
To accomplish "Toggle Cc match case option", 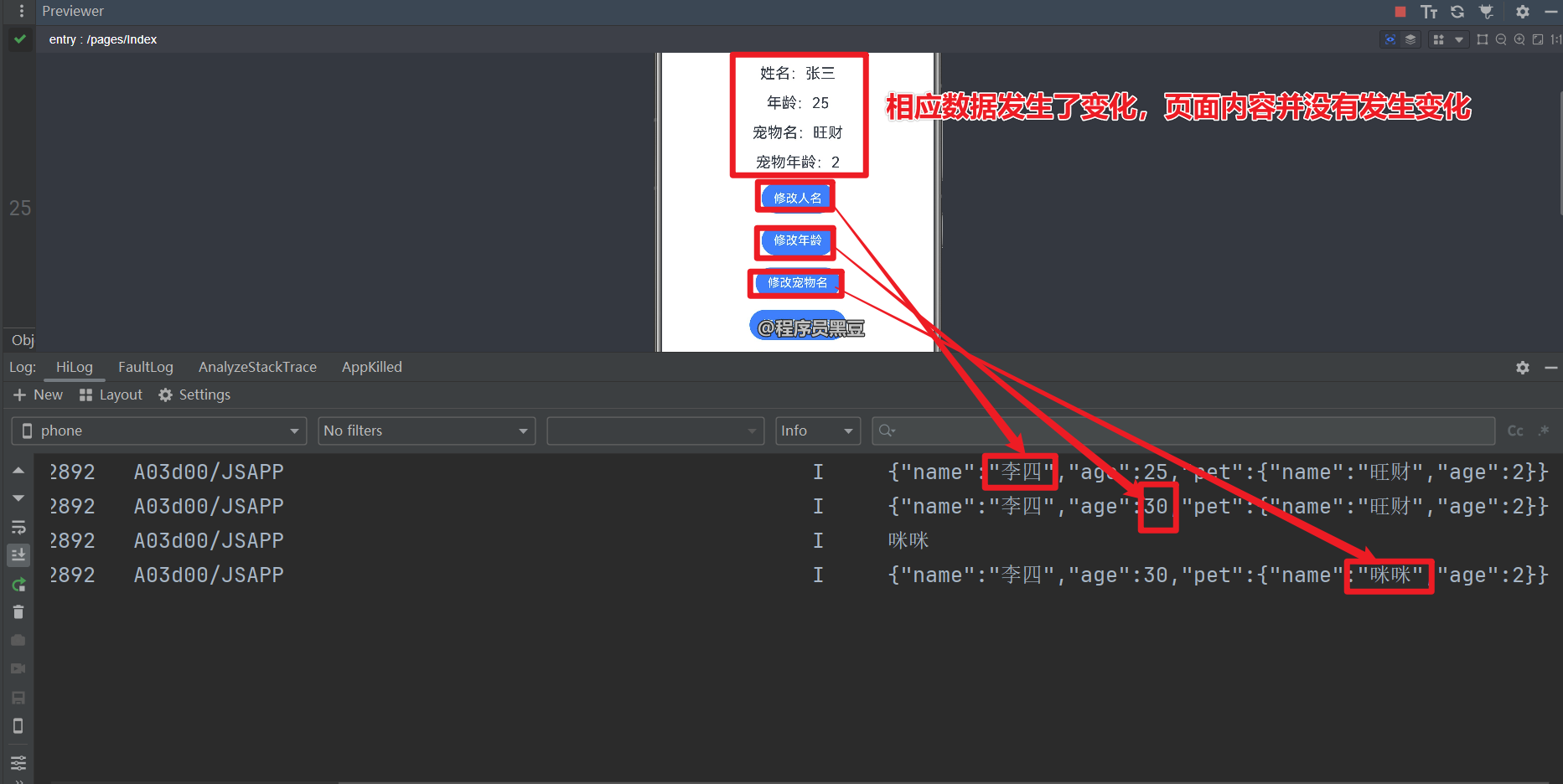I will tap(1515, 431).
